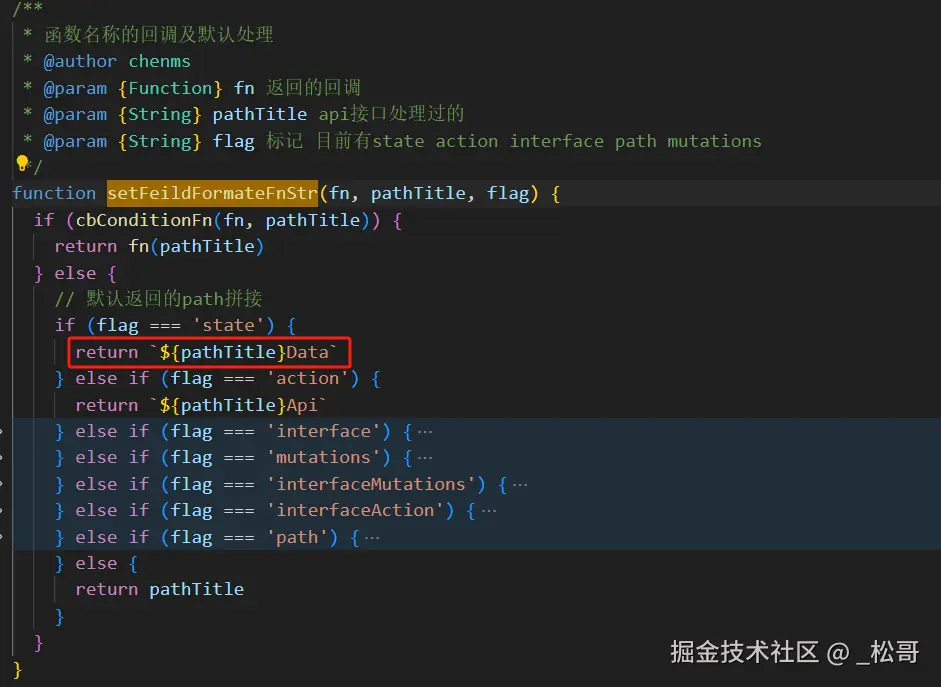Click the Chinese comment about default path
This screenshot has width=941, height=687.
(174, 299)
